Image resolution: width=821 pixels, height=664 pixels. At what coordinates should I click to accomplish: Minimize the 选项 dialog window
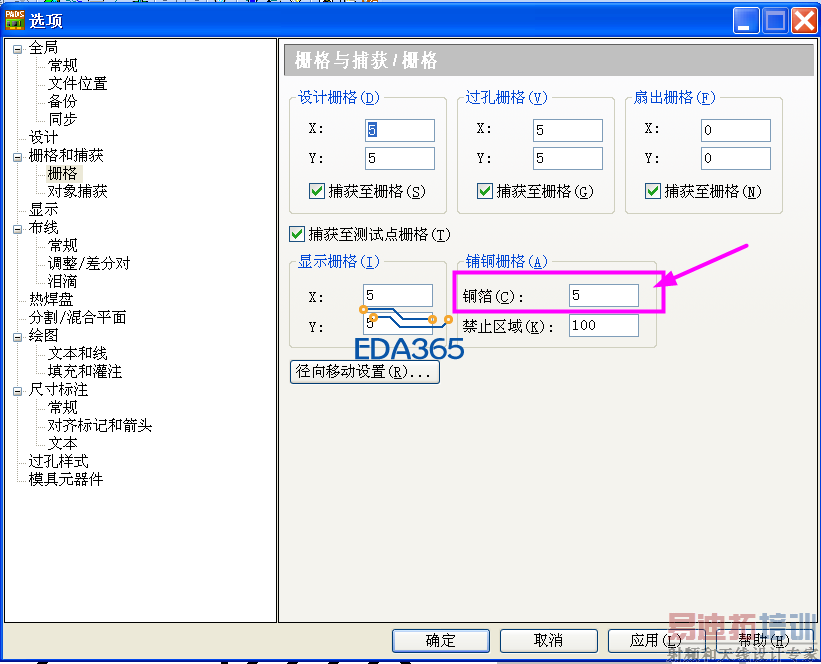pos(746,21)
